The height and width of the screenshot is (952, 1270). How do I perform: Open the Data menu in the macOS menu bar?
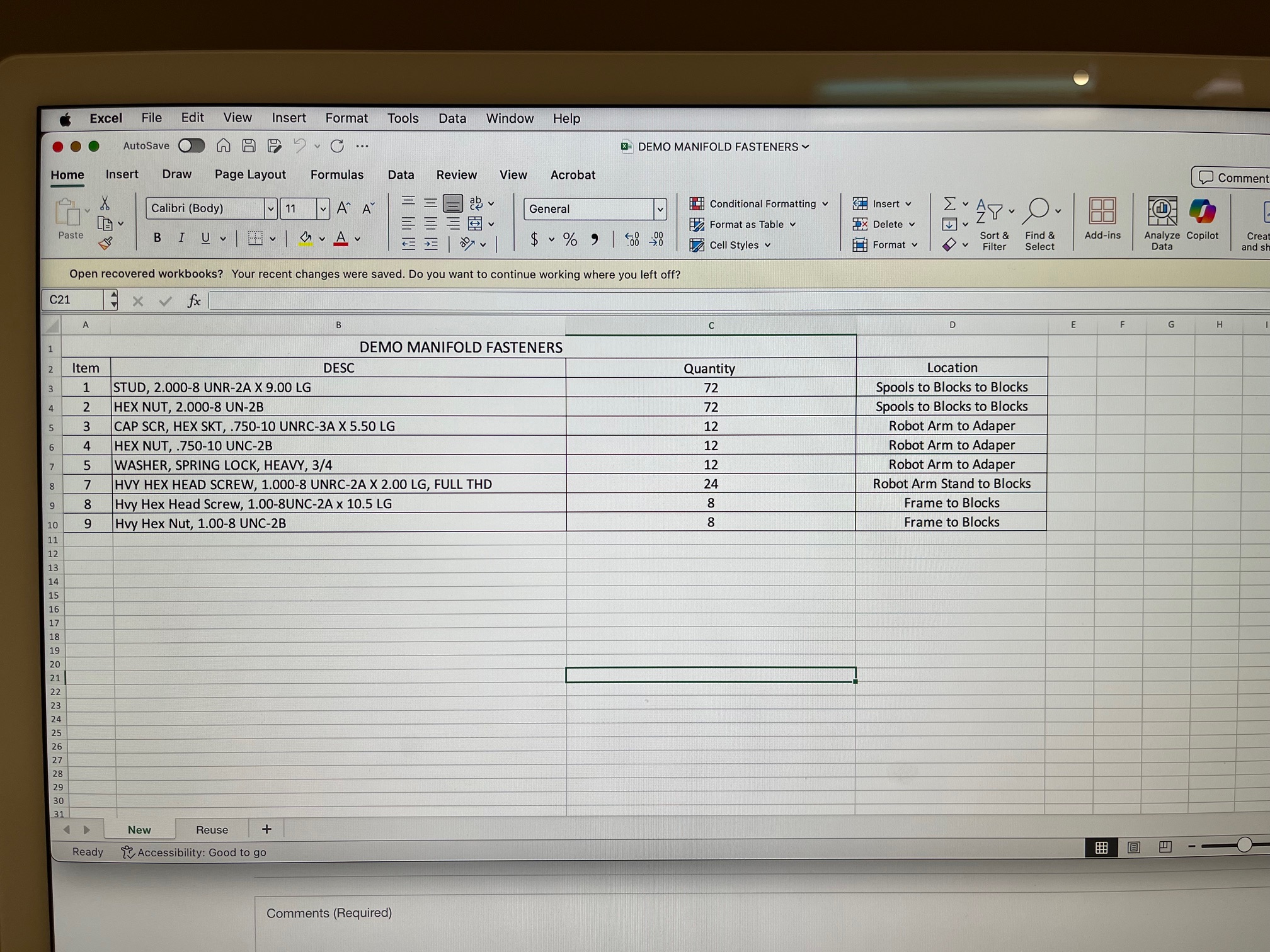[452, 118]
